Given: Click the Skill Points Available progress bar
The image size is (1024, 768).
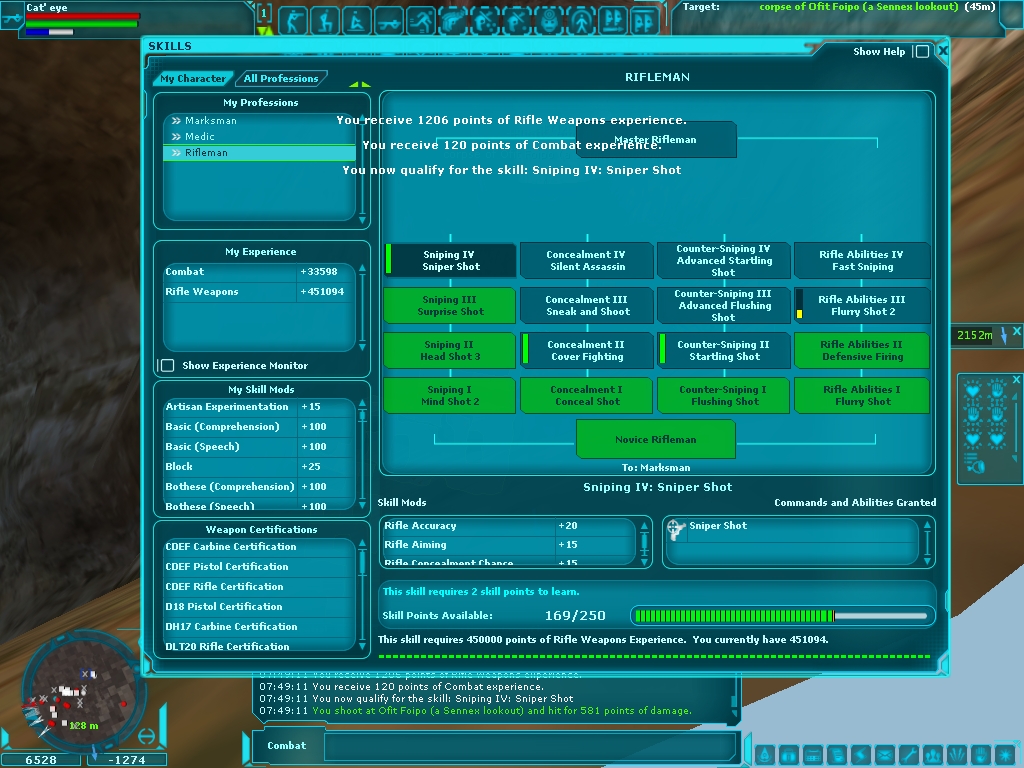Looking at the screenshot, I should pos(782,616).
